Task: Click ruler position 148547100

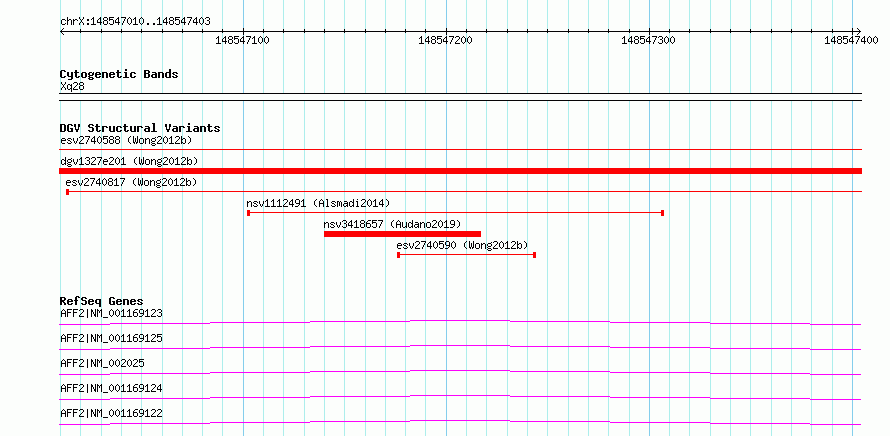Action: 243,40
